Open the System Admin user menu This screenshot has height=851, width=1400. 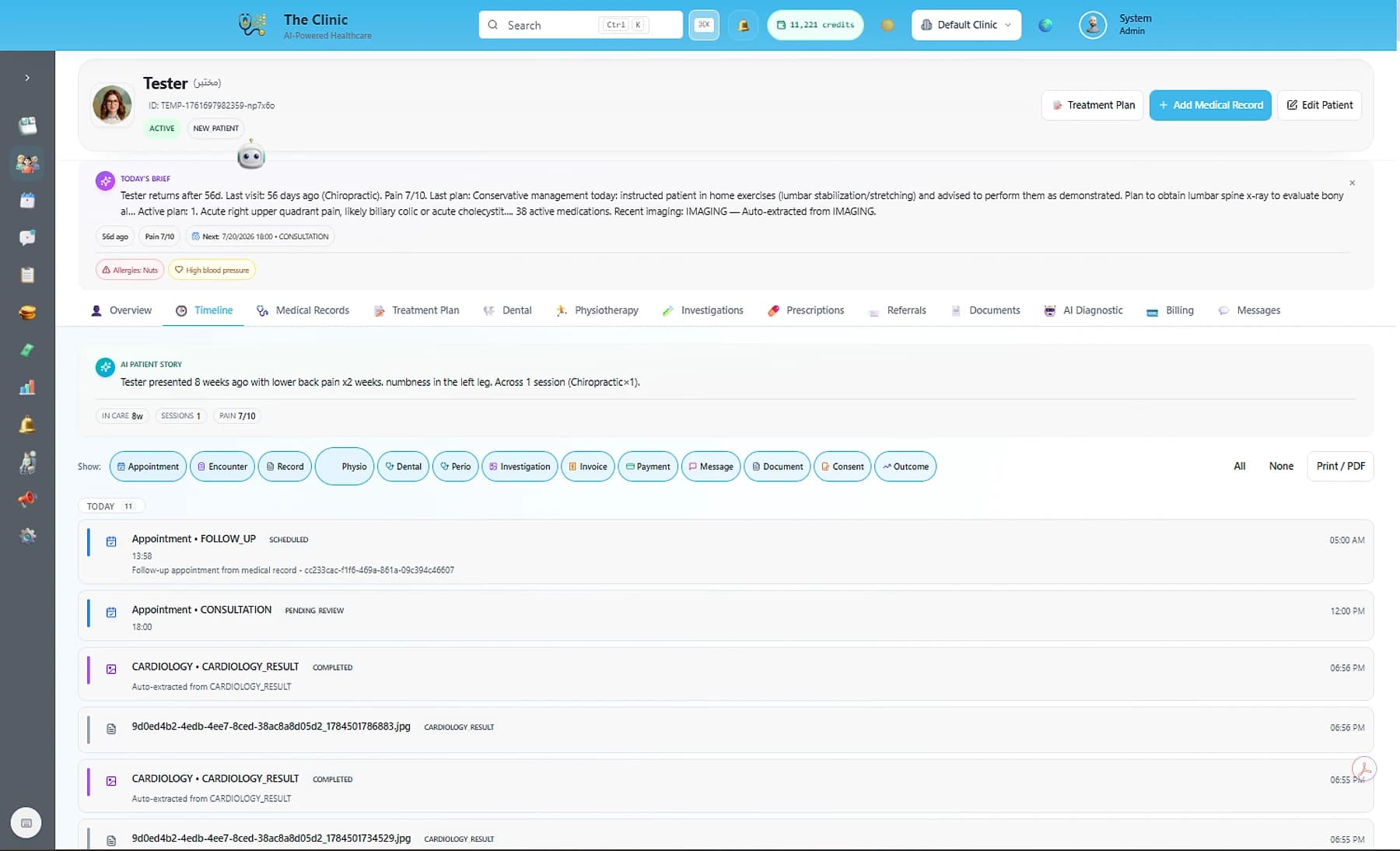pos(1116,25)
